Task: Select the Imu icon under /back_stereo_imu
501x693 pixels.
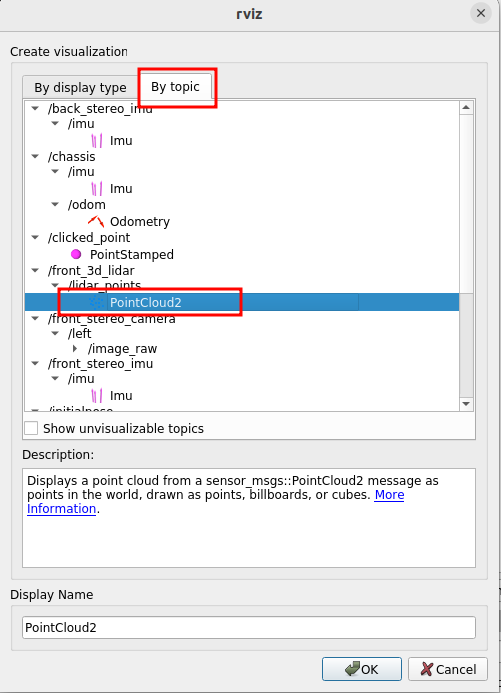Action: click(x=97, y=141)
